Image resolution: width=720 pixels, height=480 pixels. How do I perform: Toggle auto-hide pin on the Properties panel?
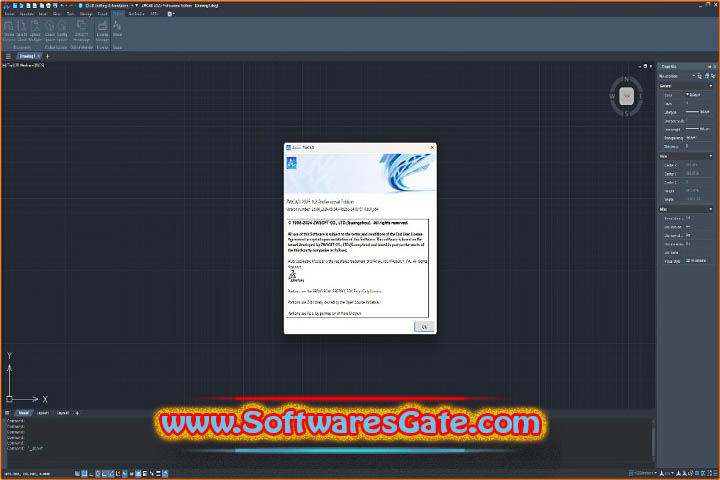click(709, 67)
